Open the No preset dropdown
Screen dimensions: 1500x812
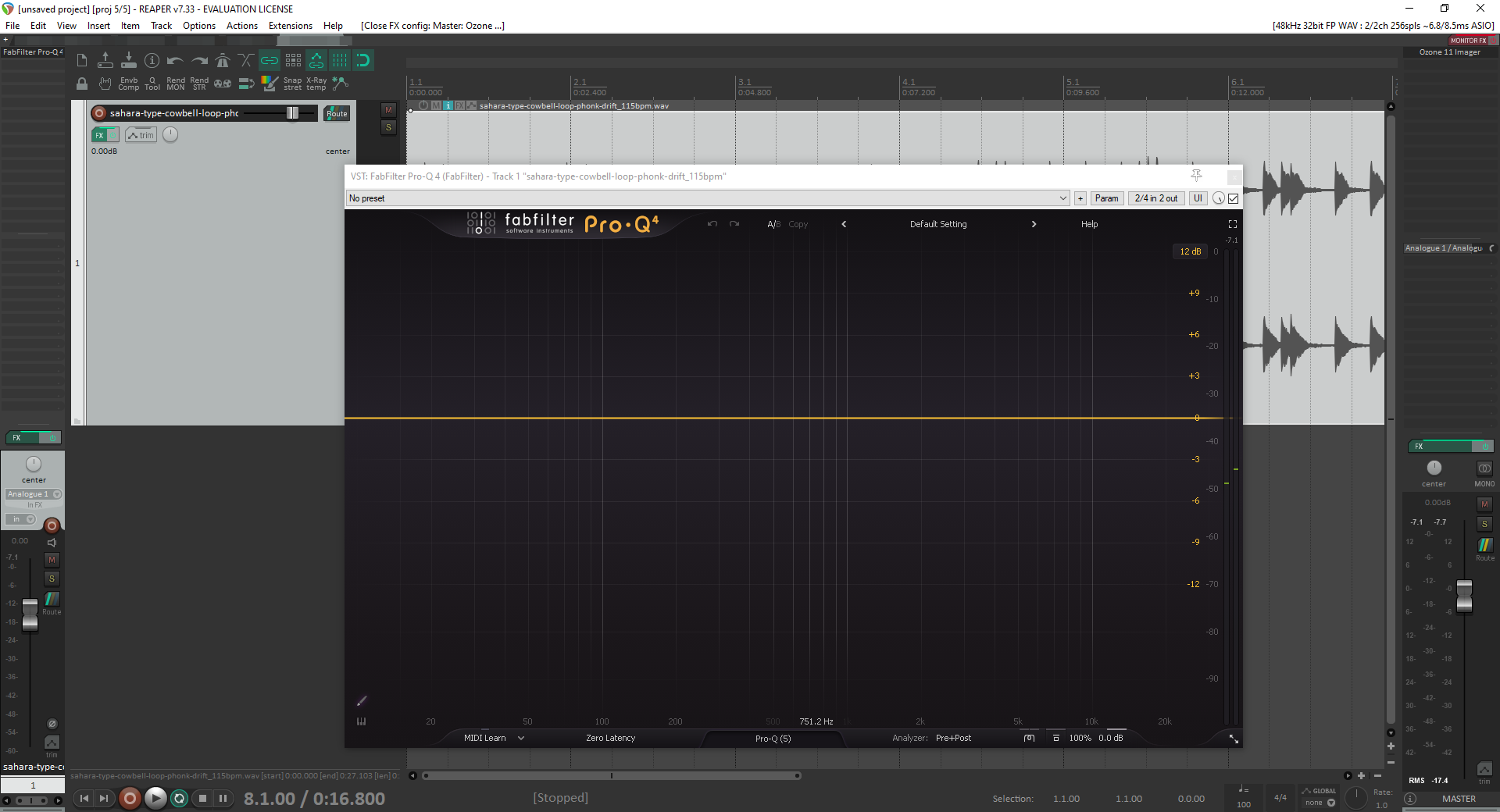[708, 198]
